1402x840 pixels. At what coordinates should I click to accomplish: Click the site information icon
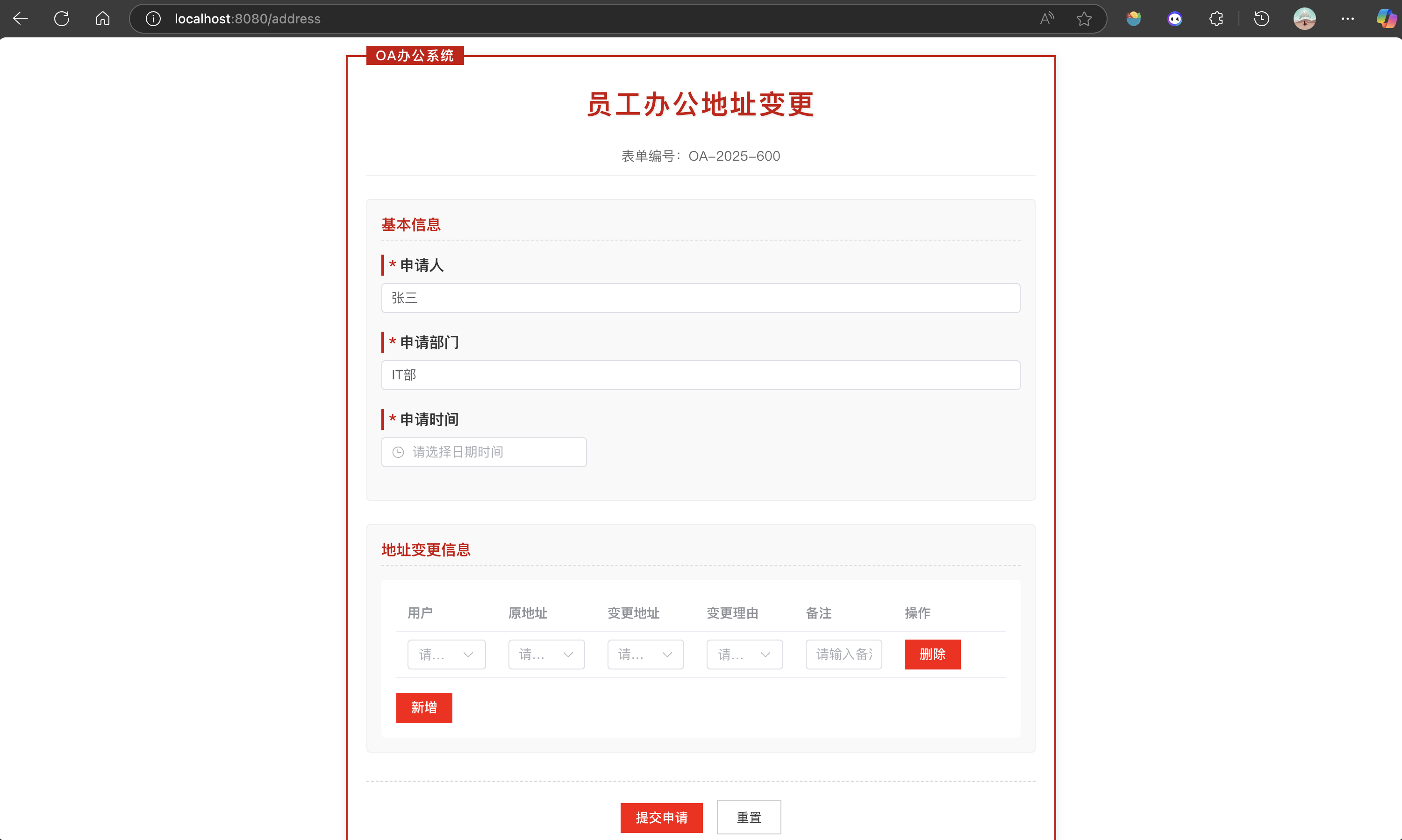click(153, 19)
